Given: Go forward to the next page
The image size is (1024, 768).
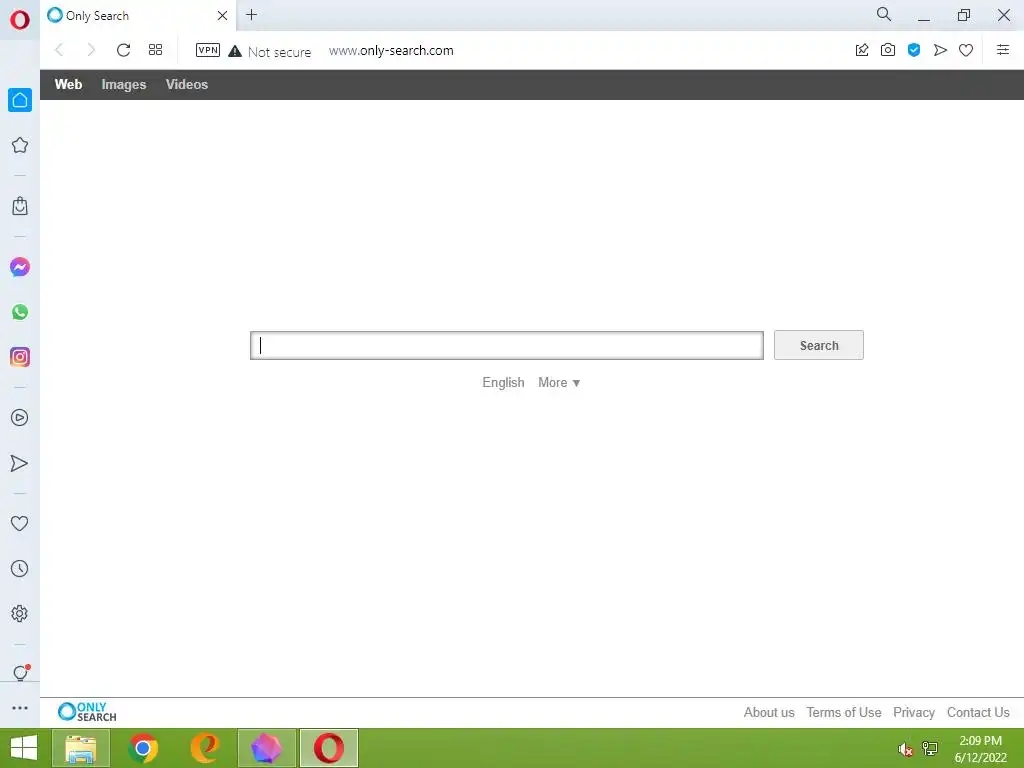Looking at the screenshot, I should tap(91, 50).
